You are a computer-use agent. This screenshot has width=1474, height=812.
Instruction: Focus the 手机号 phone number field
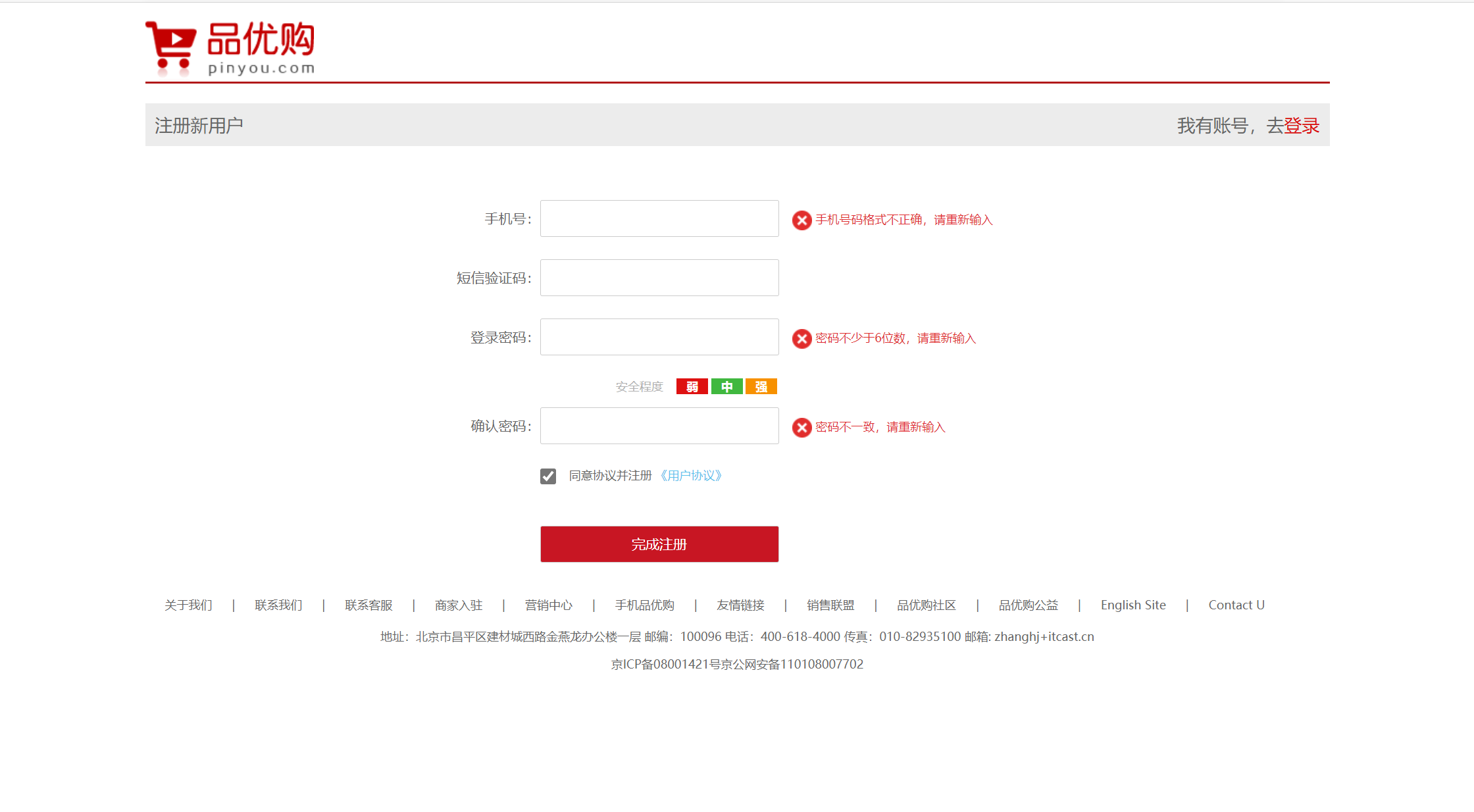click(x=659, y=218)
